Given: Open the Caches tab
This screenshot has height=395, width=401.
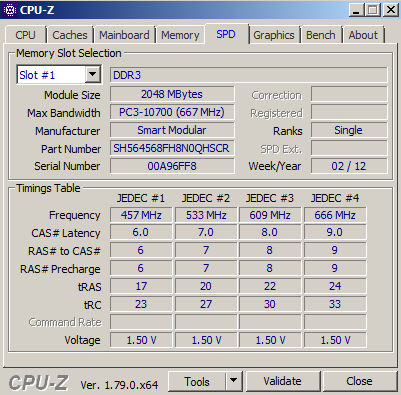Looking at the screenshot, I should tap(70, 35).
